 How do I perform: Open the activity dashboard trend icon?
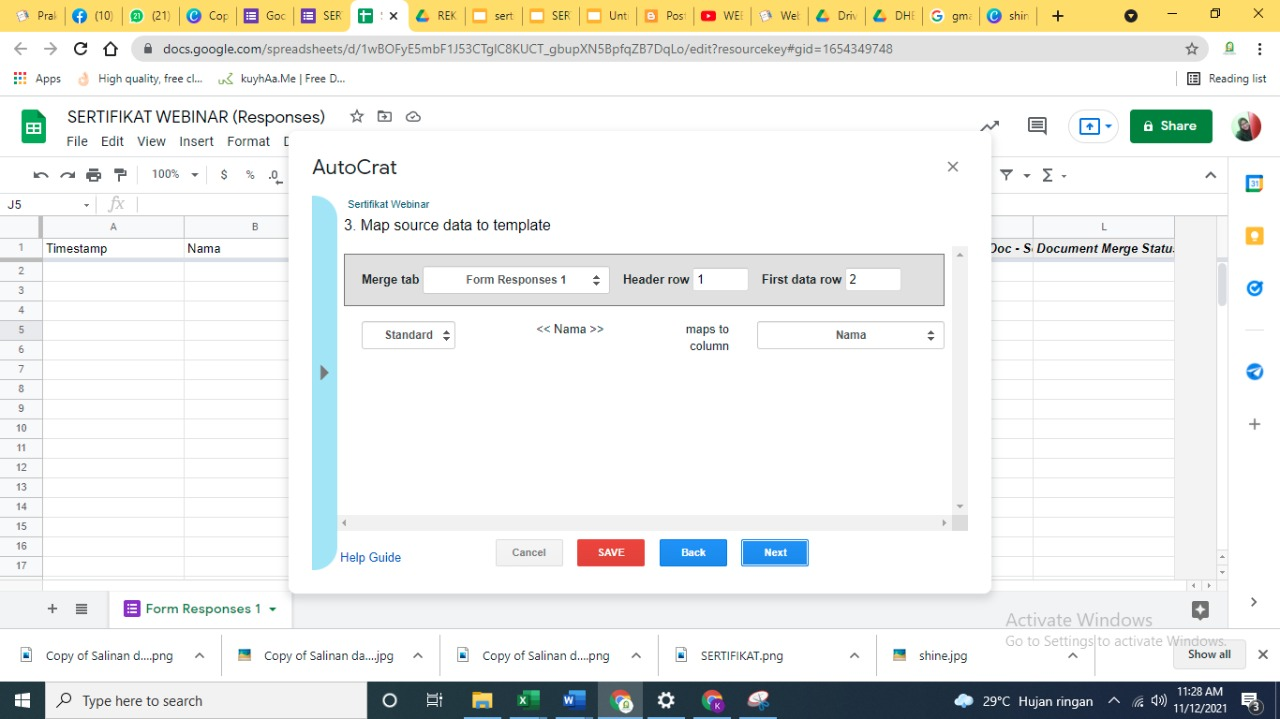pyautogui.click(x=989, y=126)
